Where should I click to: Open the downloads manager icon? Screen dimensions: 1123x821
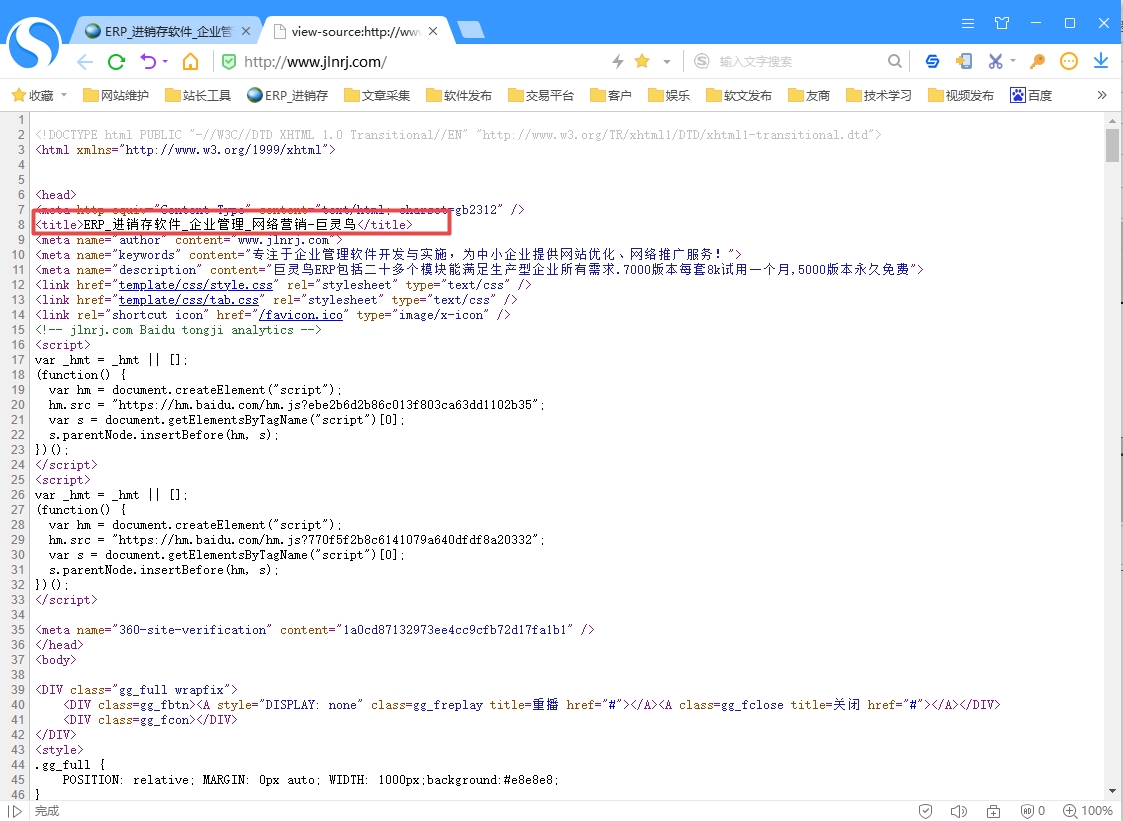[x=1101, y=62]
